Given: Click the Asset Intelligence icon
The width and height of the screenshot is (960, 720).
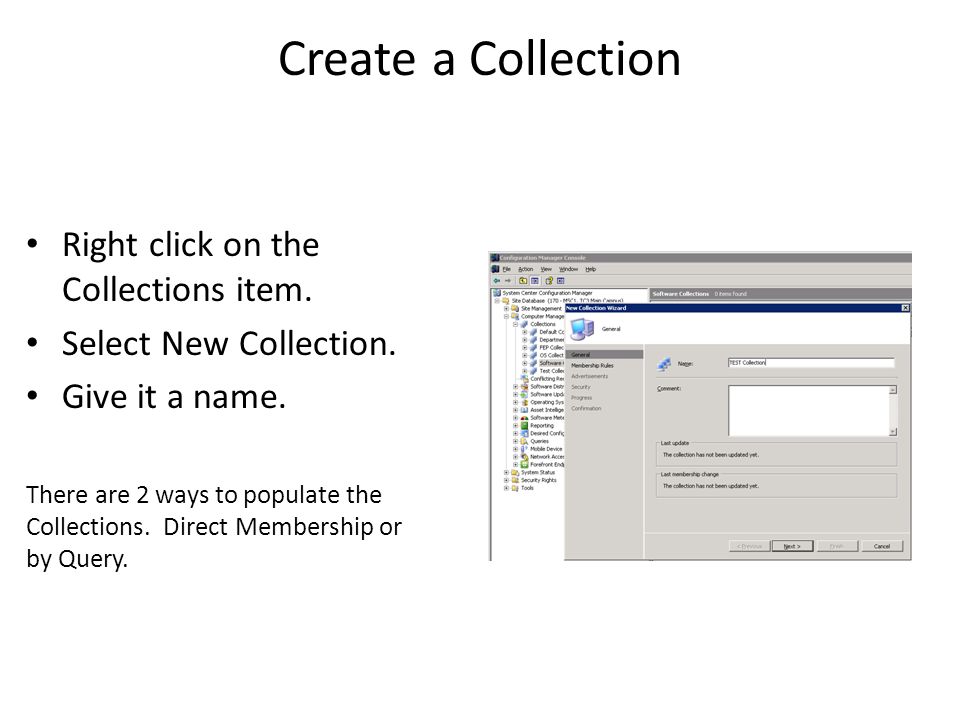Looking at the screenshot, I should (525, 410).
